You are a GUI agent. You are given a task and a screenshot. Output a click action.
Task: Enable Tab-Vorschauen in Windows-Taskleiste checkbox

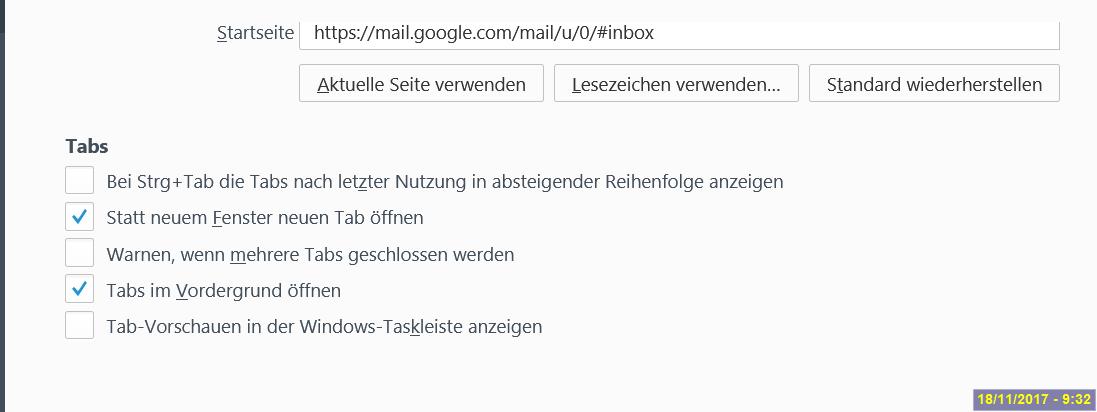(x=80, y=326)
